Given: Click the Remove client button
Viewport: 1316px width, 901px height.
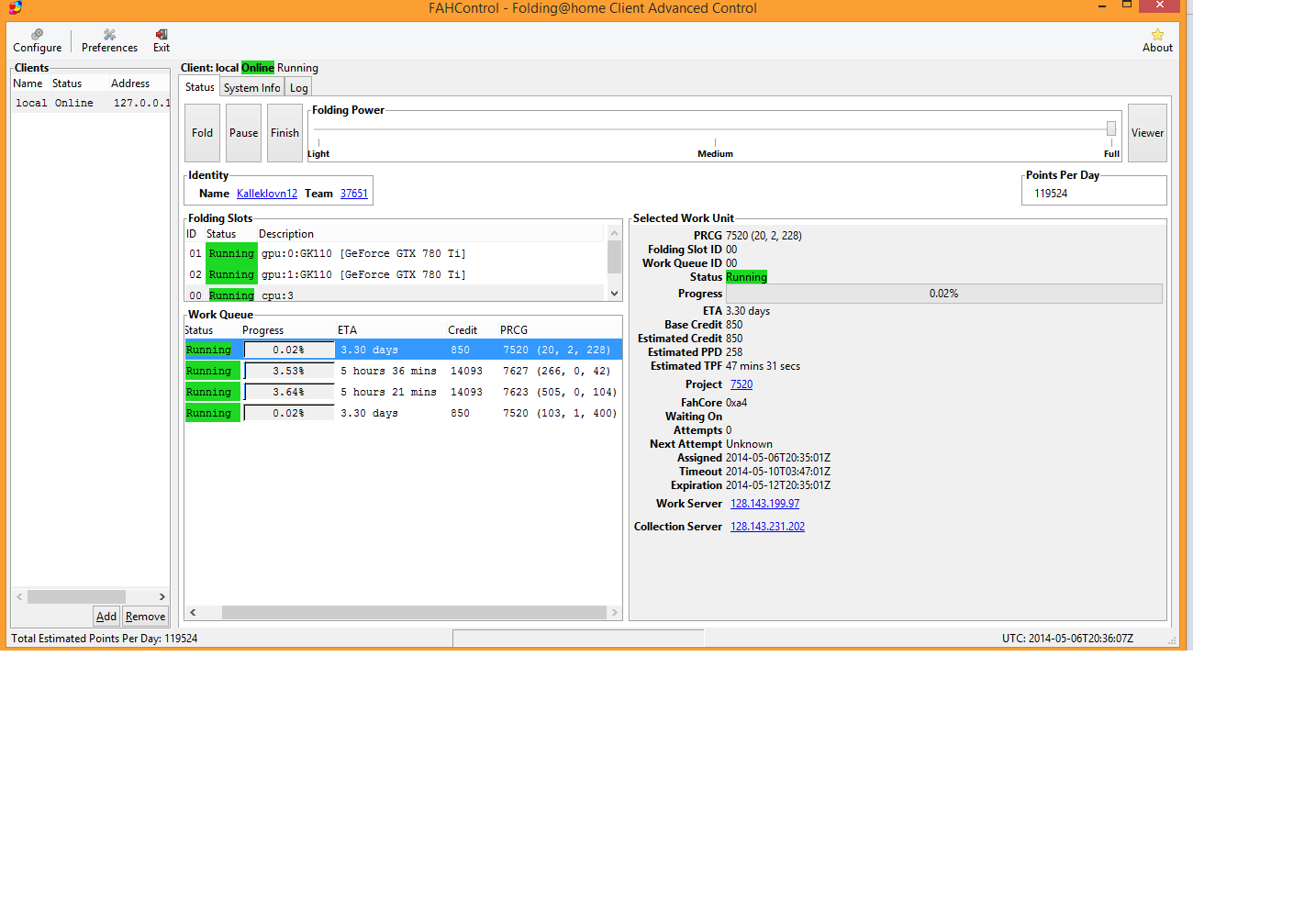Looking at the screenshot, I should click(x=145, y=617).
